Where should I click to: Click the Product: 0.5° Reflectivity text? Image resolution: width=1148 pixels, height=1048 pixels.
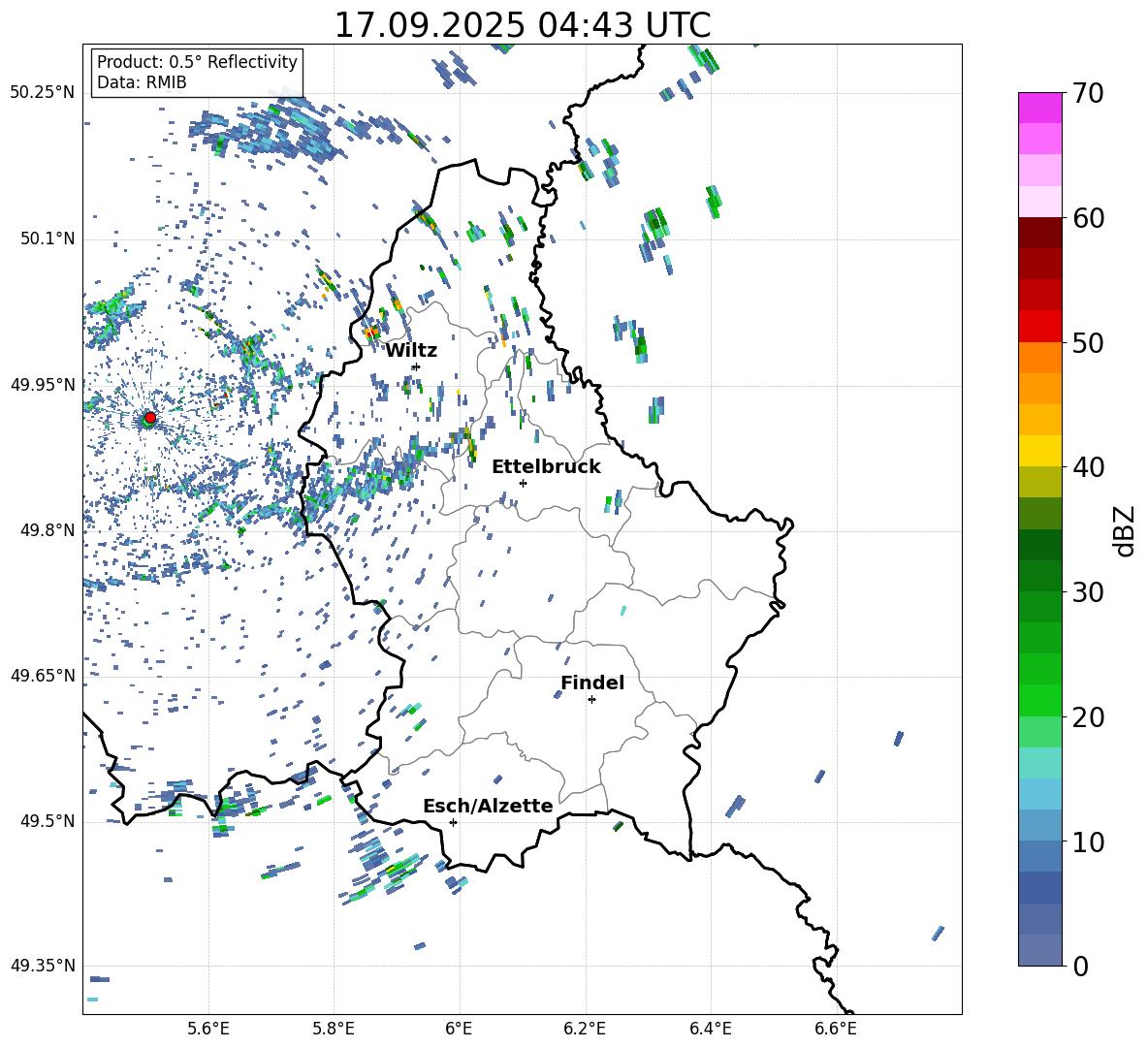tap(197, 62)
